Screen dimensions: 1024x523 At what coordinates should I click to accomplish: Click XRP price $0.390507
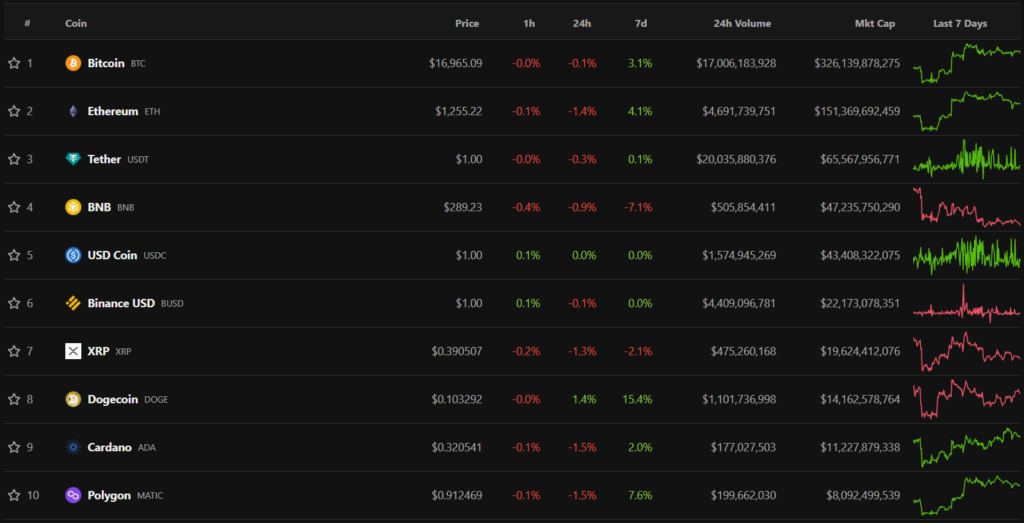point(457,351)
